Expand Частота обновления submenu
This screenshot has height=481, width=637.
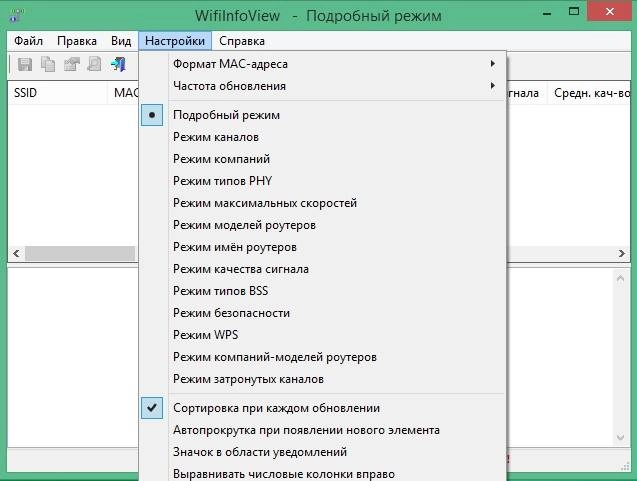point(323,86)
